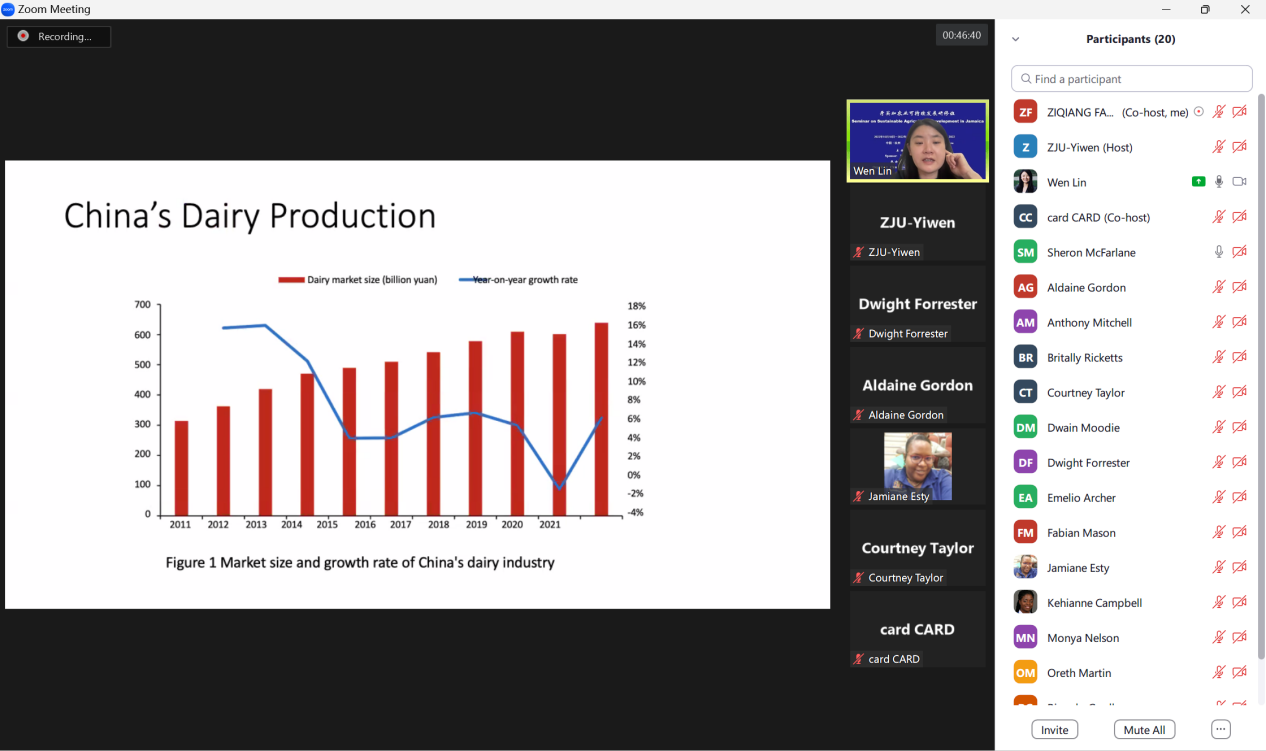Collapse the Participants panel chevron

point(1016,39)
